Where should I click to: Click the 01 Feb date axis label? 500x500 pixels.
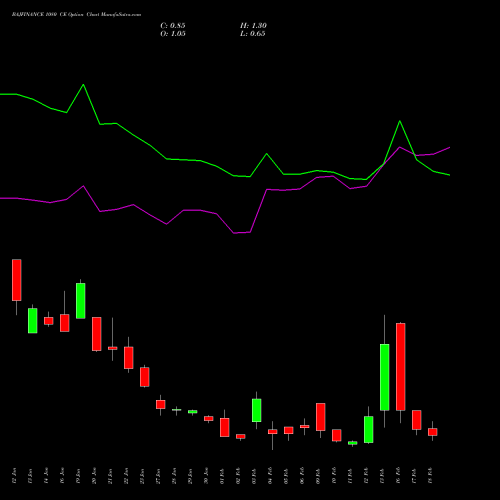coord(222,476)
